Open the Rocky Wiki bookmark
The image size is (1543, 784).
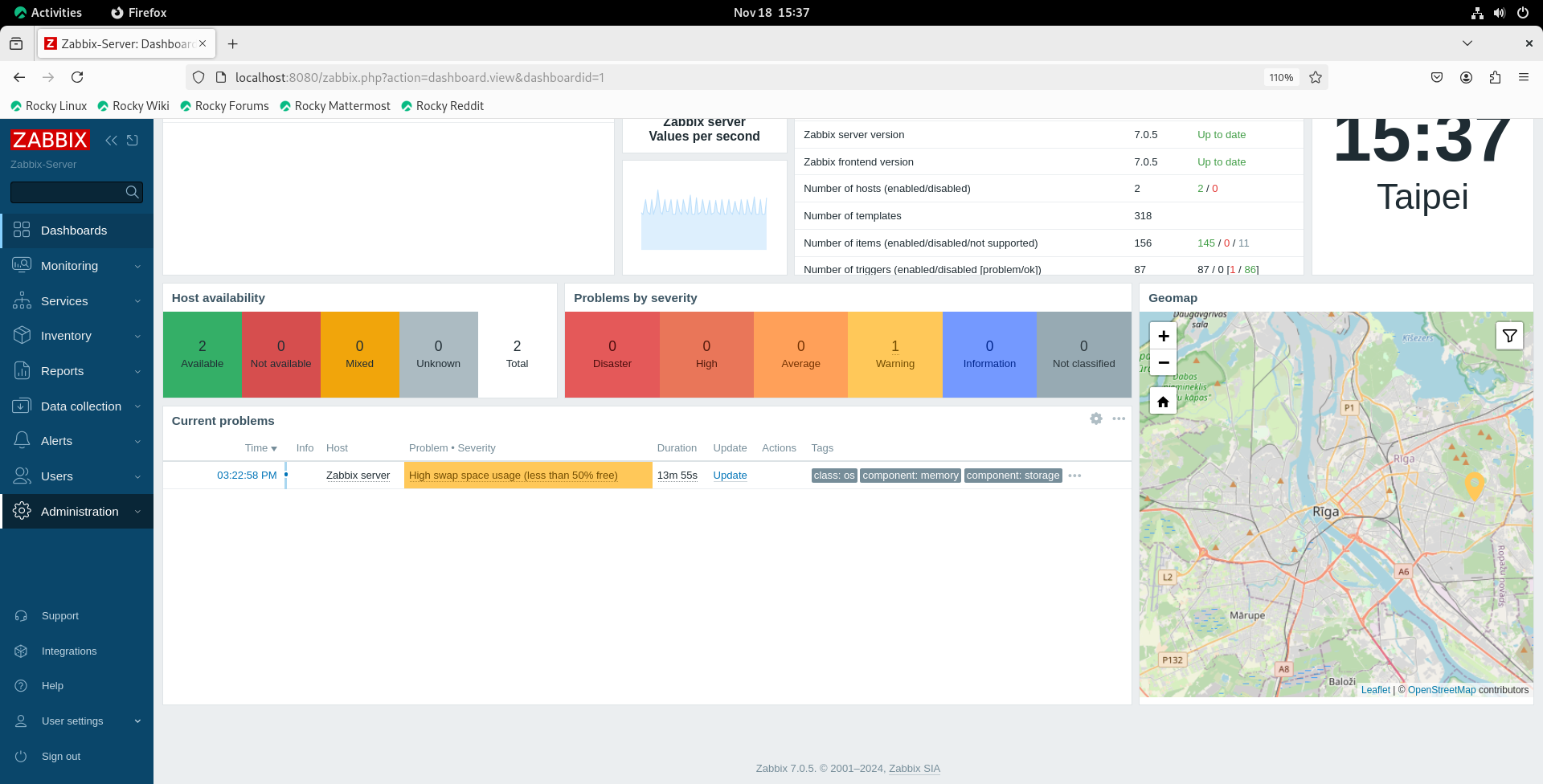tap(133, 106)
